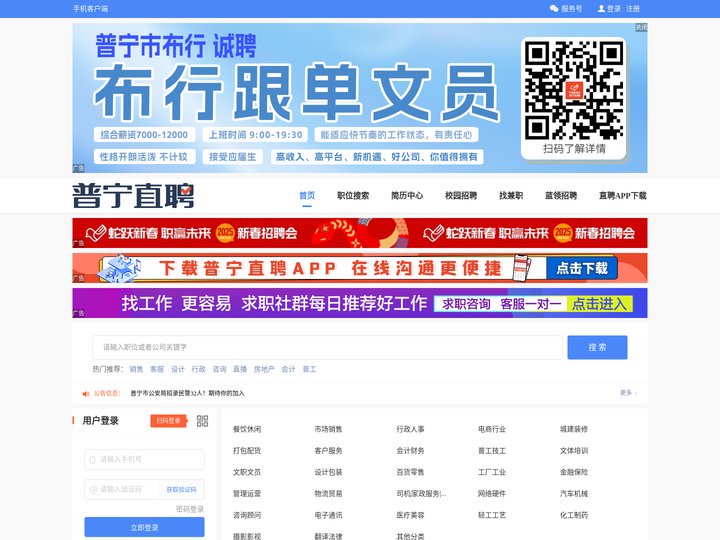Open the 新春招聘会 red banner

360,233
